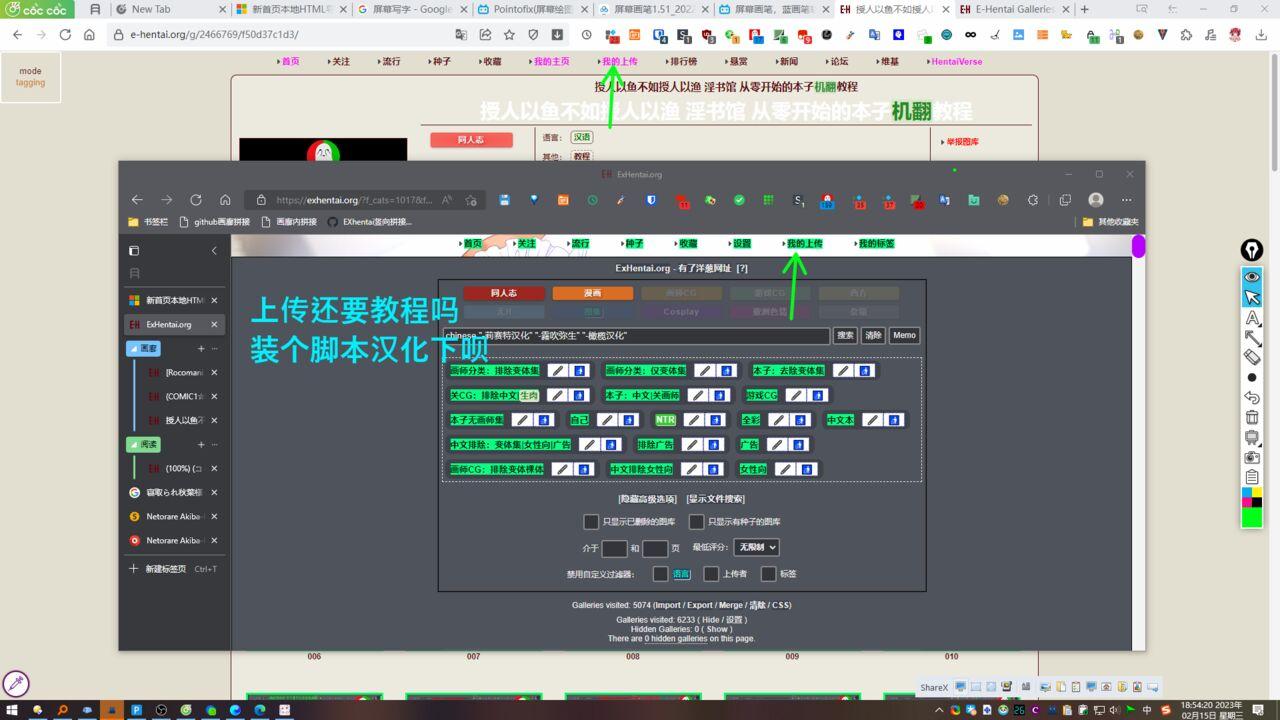The height and width of the screenshot is (720, 1280).
Task: Tick the 上传者 filter checkbox
Action: pos(711,574)
